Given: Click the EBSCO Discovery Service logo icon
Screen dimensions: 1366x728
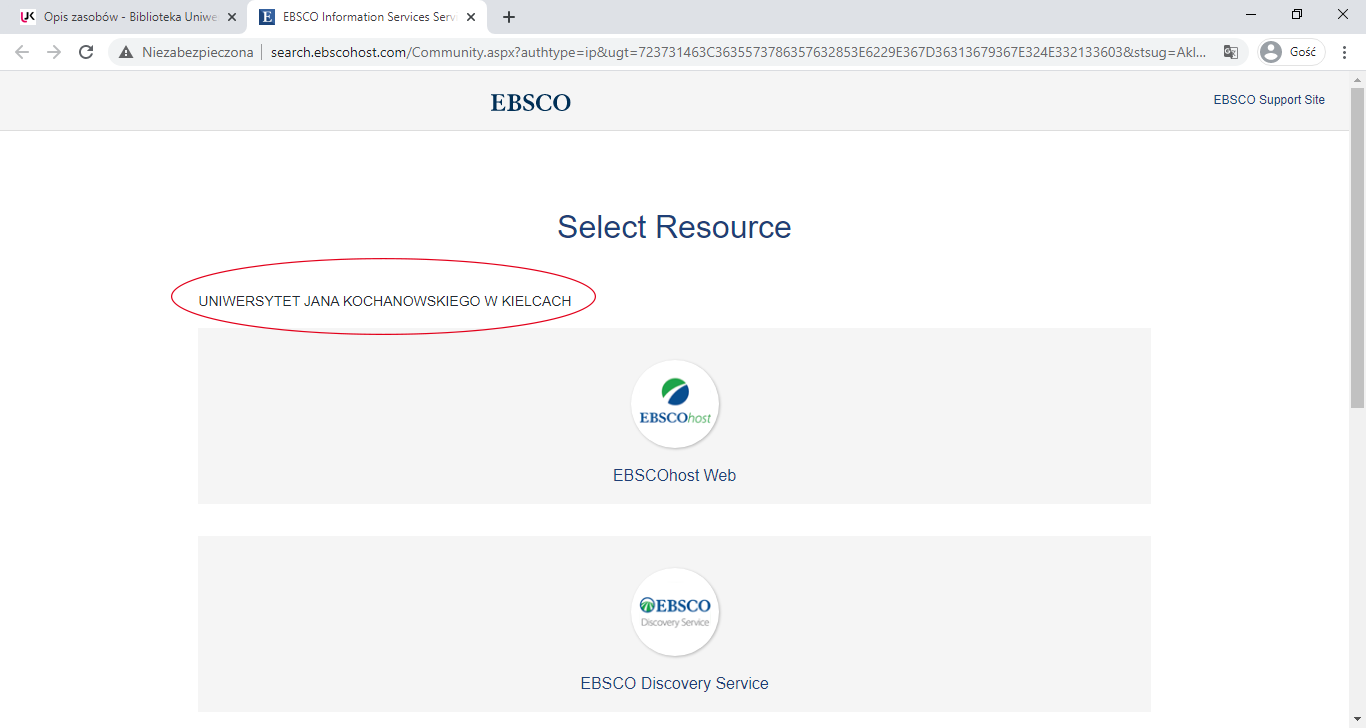Looking at the screenshot, I should point(675,612).
